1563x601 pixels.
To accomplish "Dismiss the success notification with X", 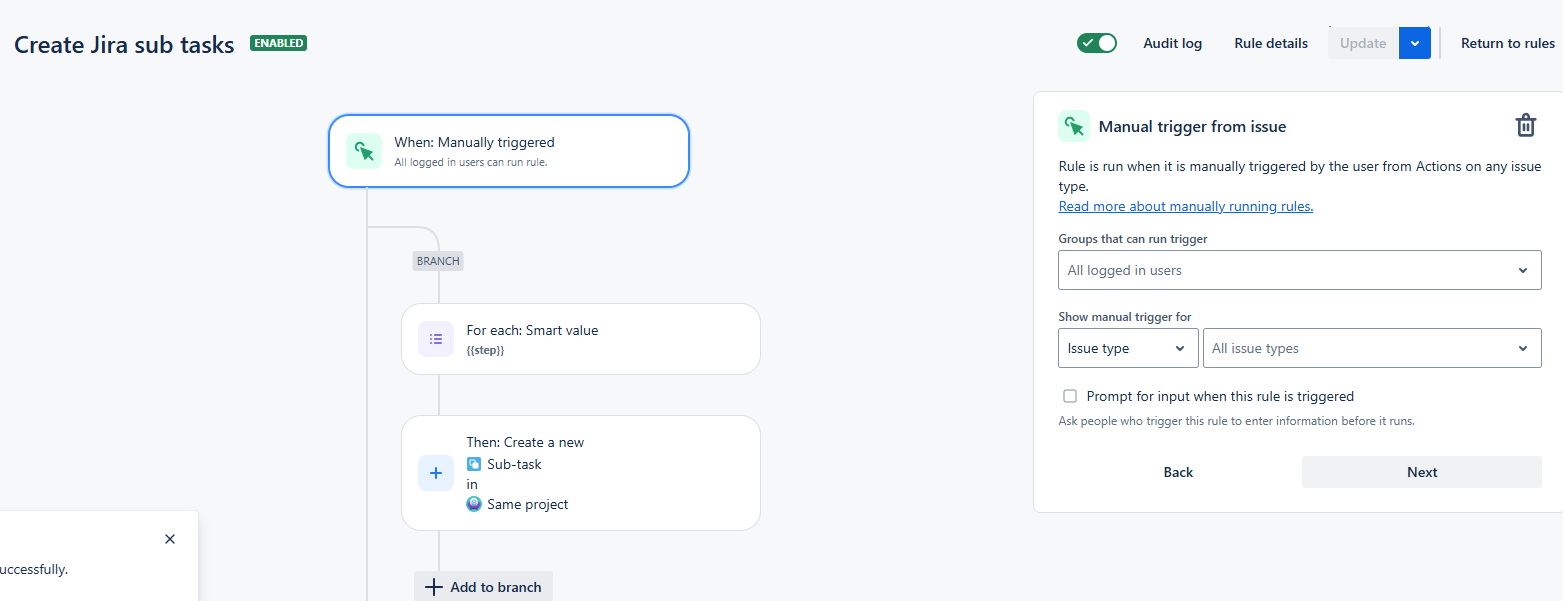I will point(170,539).
